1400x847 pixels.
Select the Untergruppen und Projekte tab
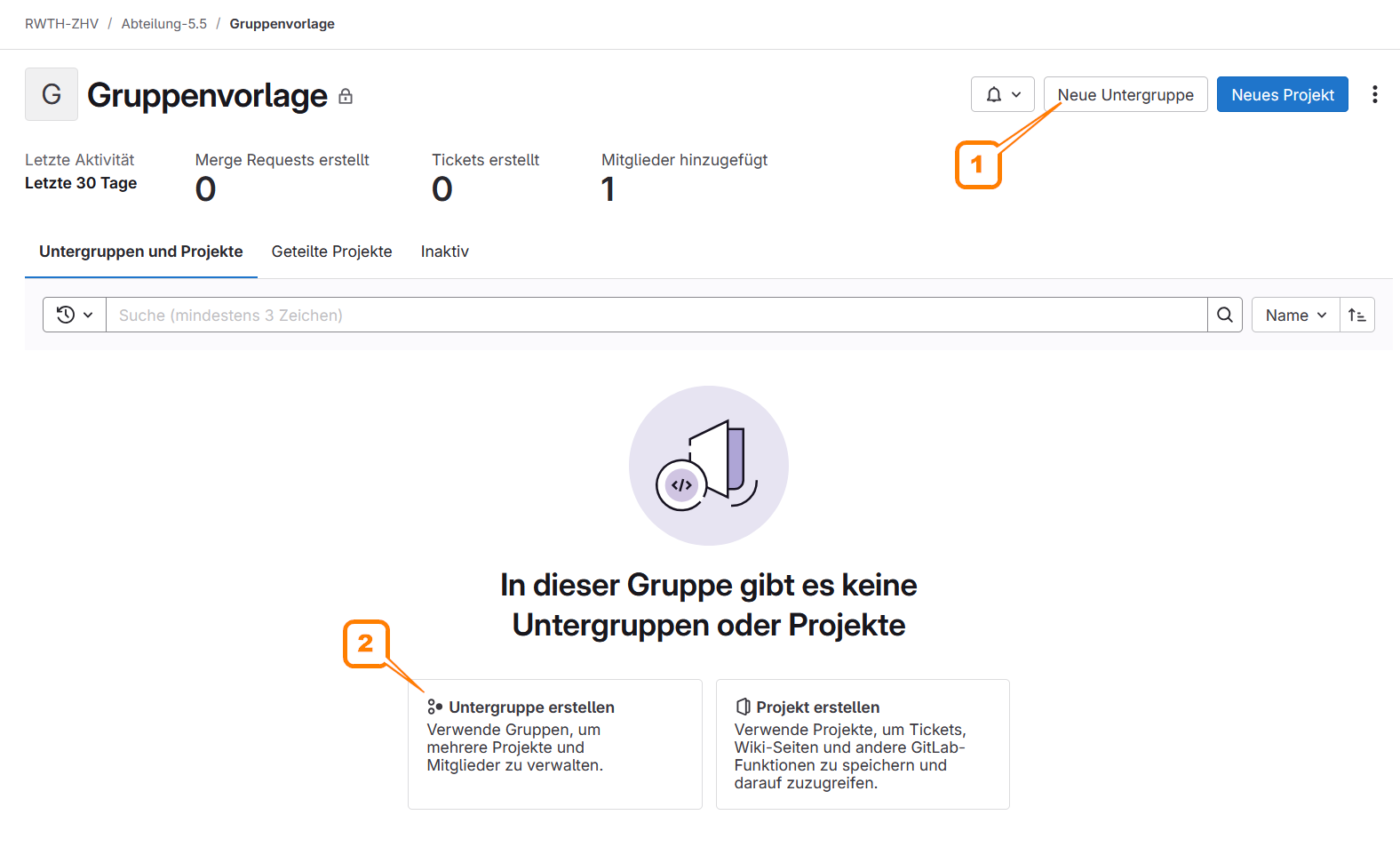(141, 252)
